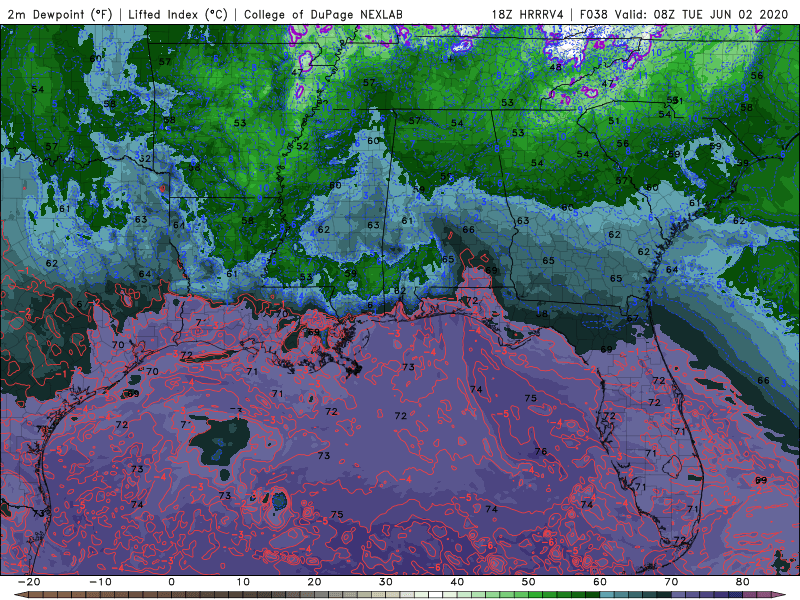Click the '60' color scale label

tap(600, 582)
